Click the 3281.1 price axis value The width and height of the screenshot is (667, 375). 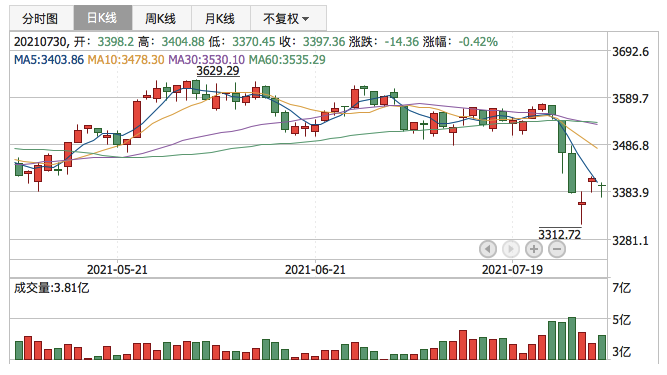pyautogui.click(x=630, y=241)
